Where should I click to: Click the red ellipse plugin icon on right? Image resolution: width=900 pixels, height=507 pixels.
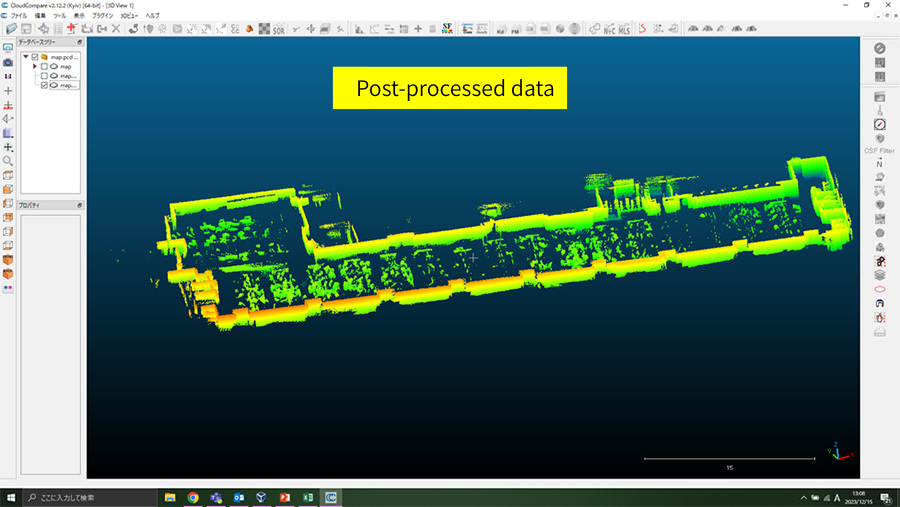[x=879, y=289]
